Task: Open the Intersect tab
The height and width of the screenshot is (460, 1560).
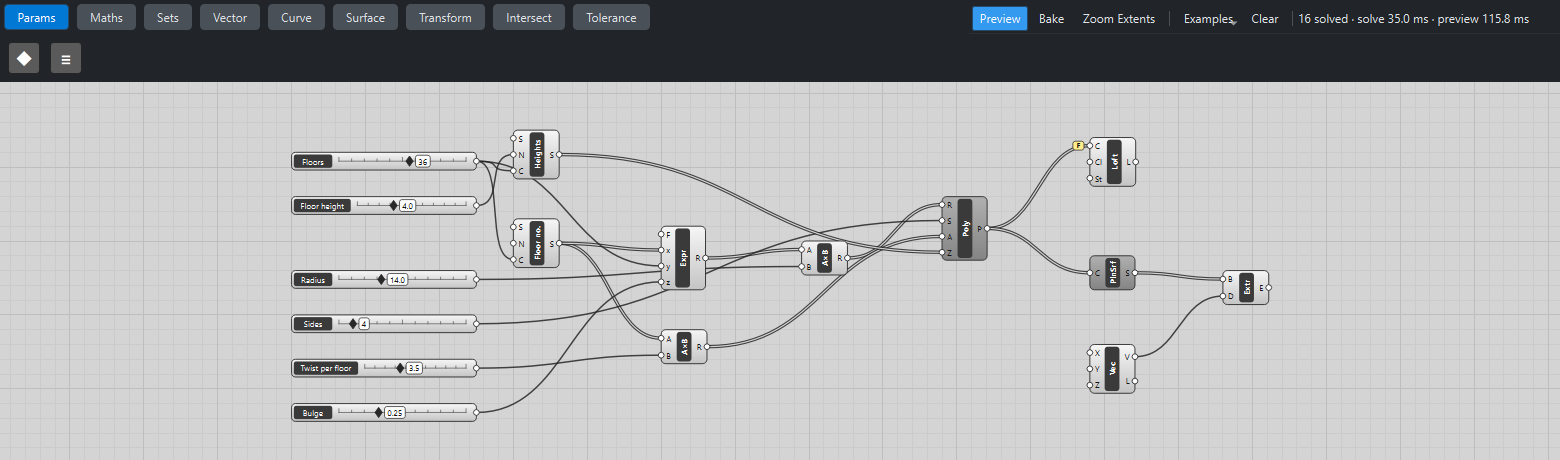Action: pos(529,17)
